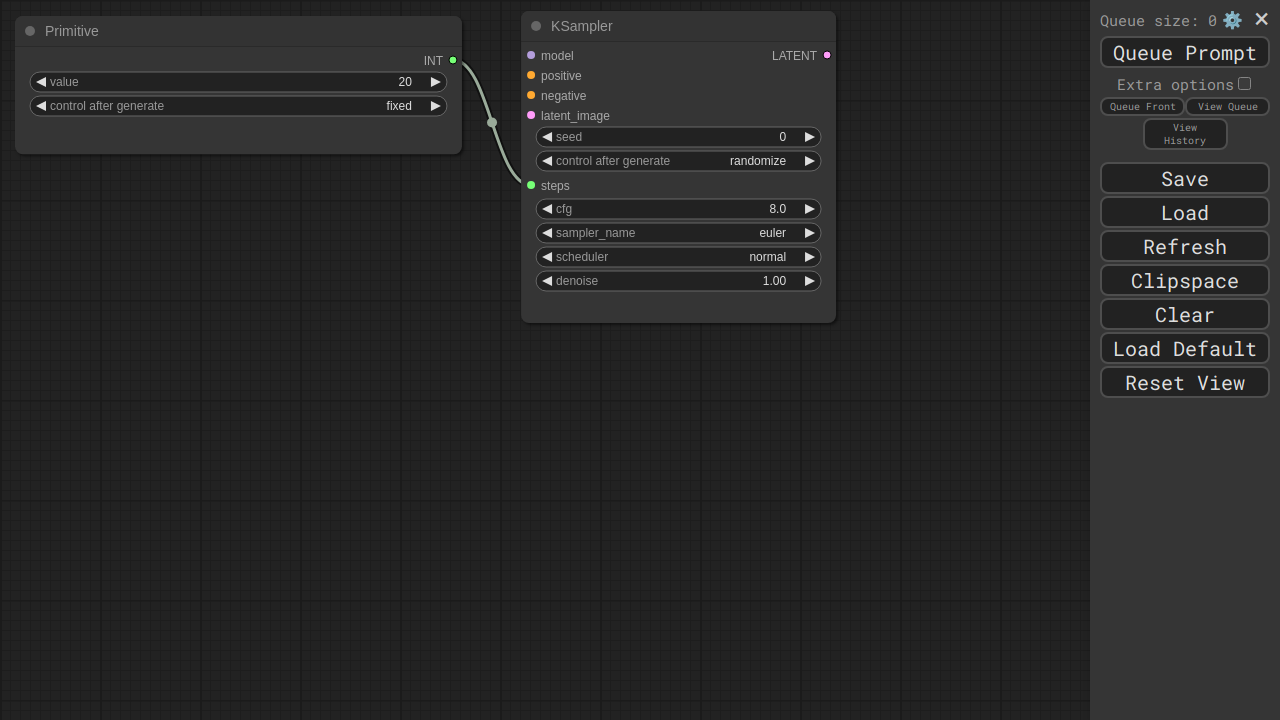Screen dimensions: 1280x720
Task: Open the sampler_name euler dropdown
Action: tap(678, 233)
